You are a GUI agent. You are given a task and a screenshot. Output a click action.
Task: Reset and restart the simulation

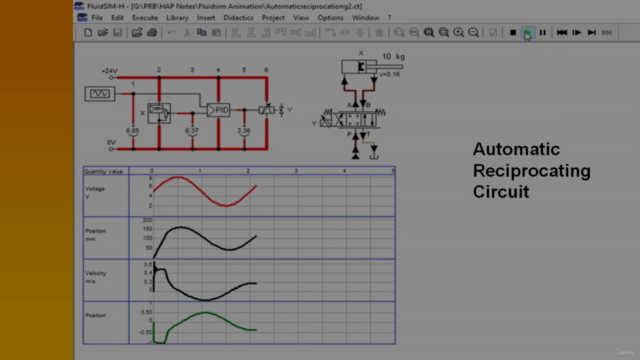(x=562, y=33)
